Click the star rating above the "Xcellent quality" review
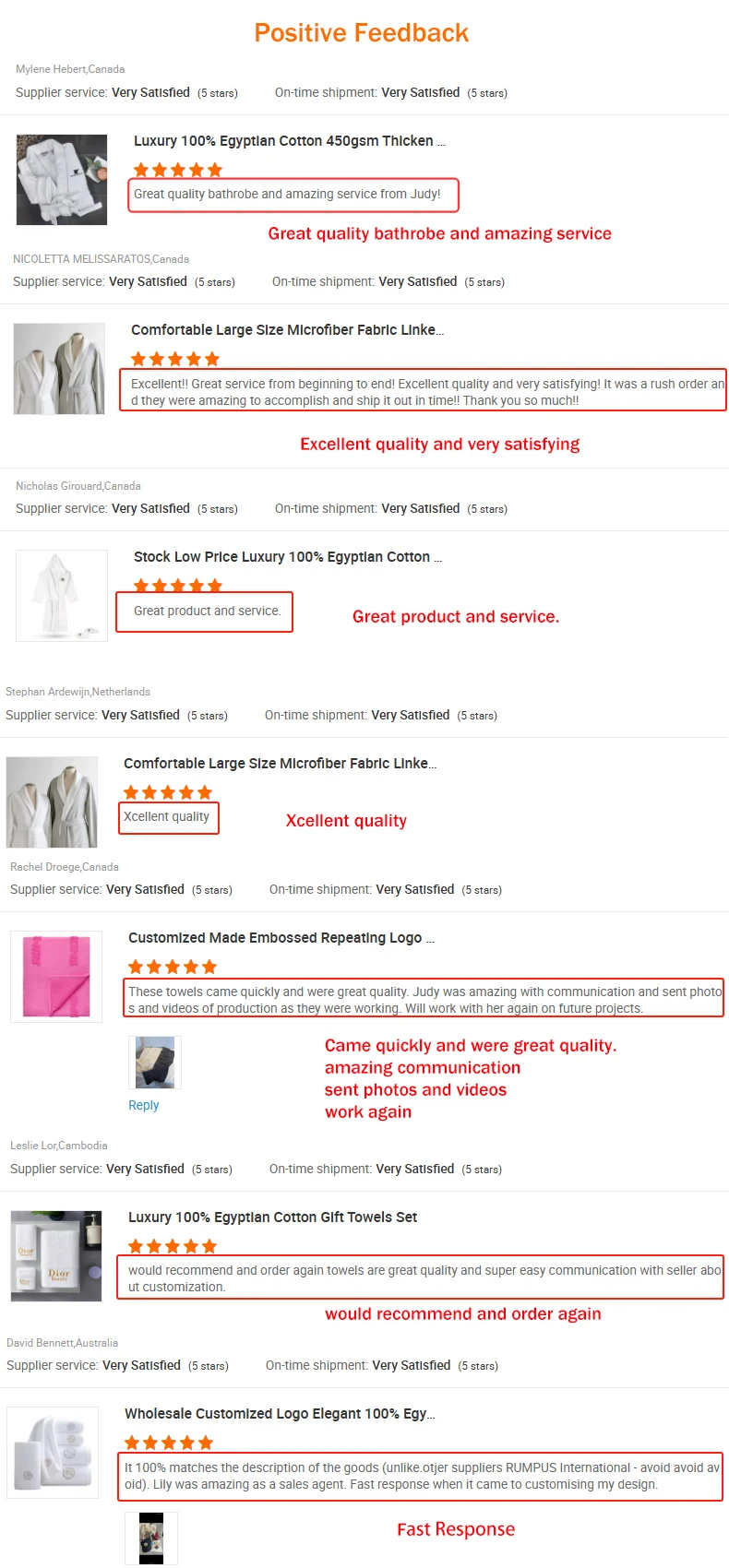The height and width of the screenshot is (1568, 729). click(168, 792)
